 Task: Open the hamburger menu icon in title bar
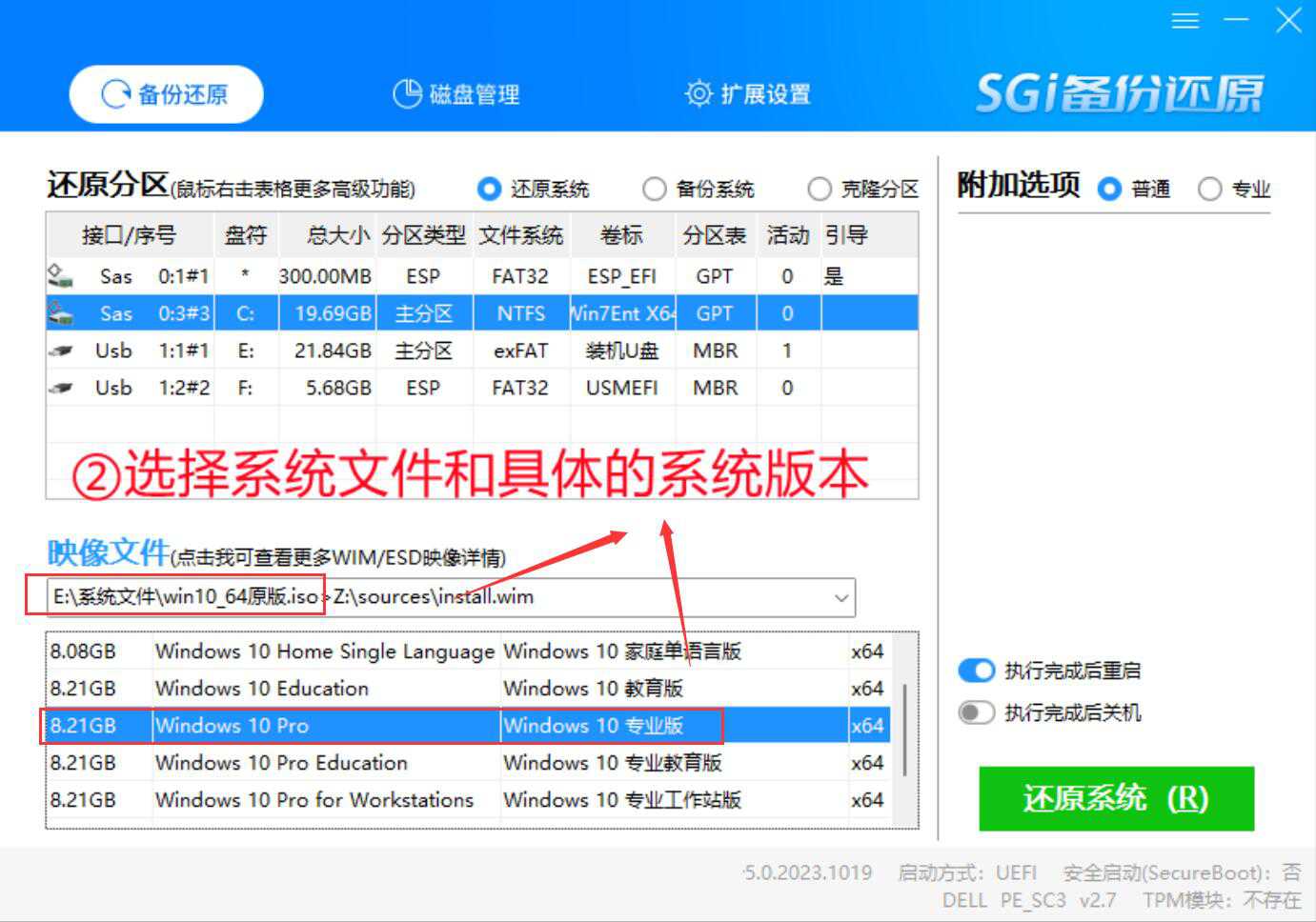[x=1184, y=21]
